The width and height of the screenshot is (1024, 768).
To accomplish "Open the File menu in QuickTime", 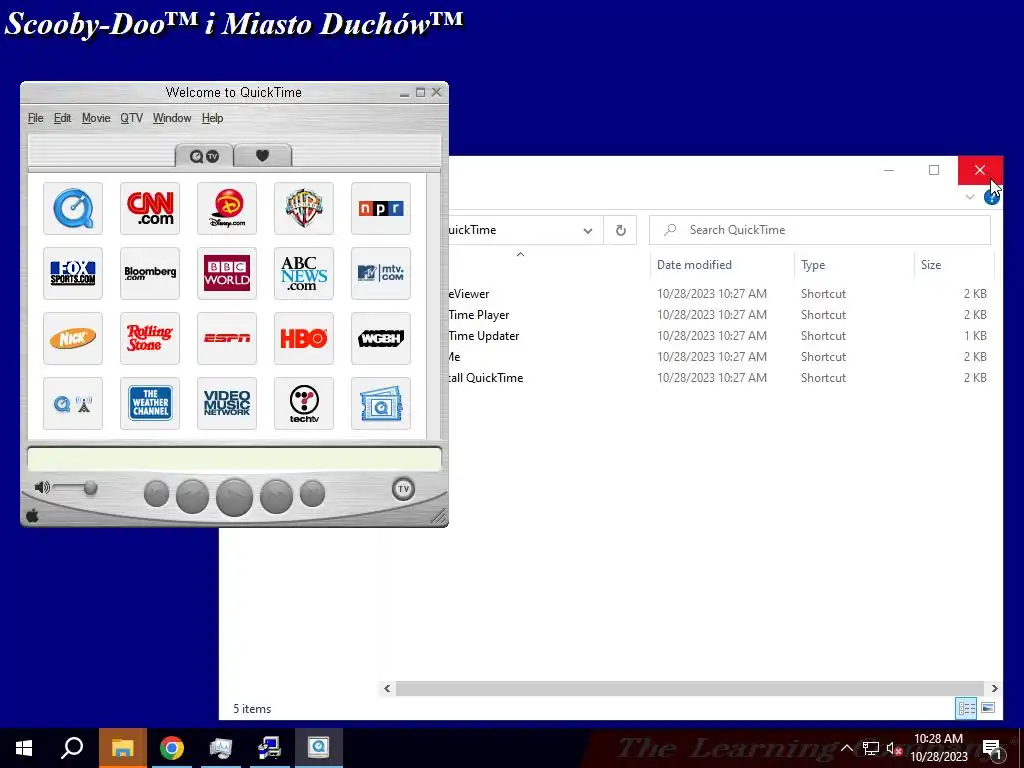I will (35, 118).
